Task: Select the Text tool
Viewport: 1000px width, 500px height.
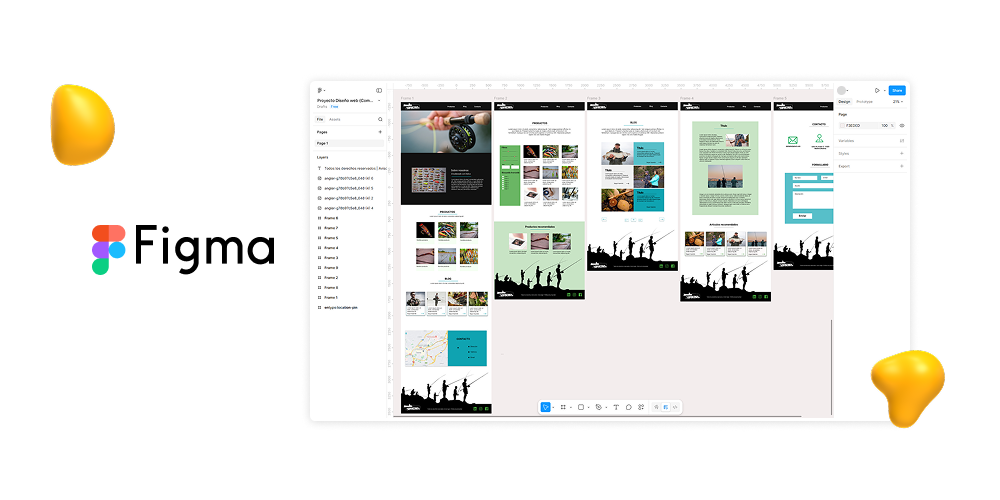Action: (x=616, y=407)
